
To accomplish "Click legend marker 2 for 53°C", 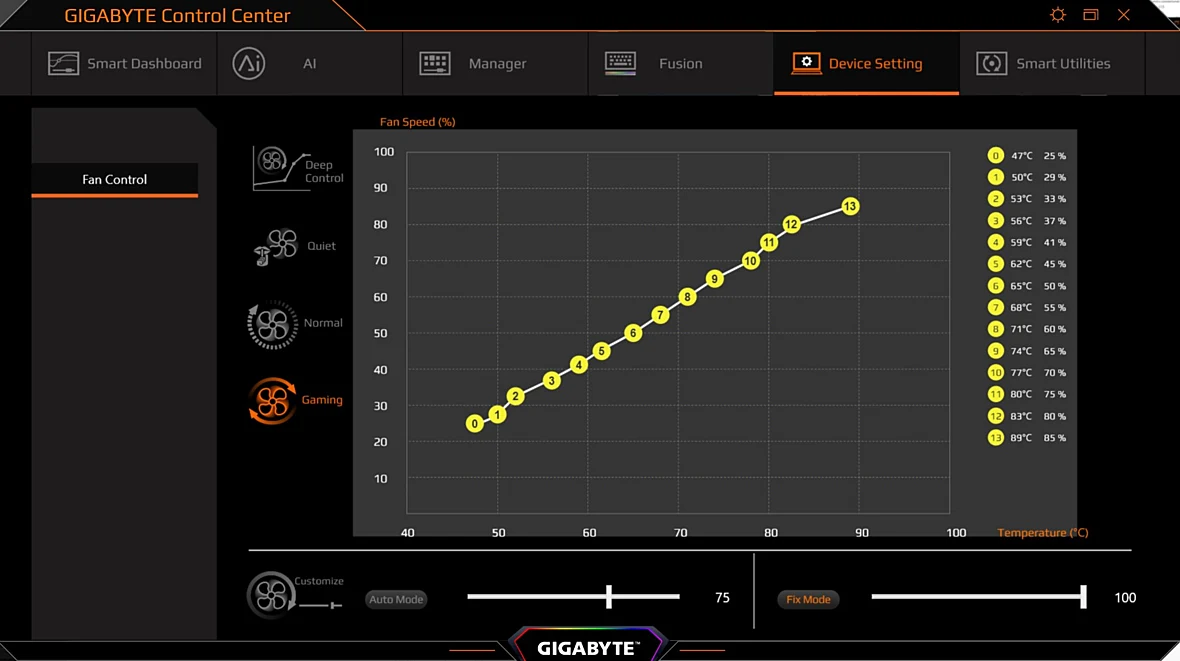I will [995, 199].
